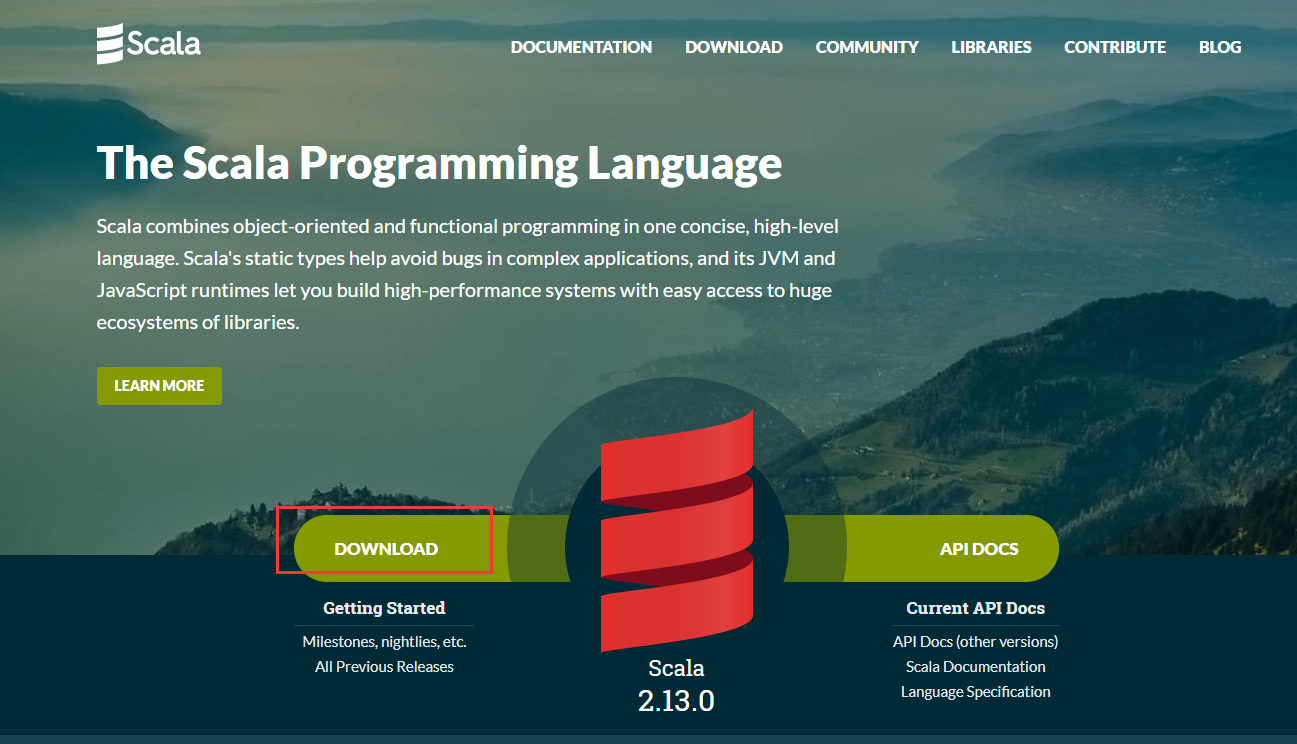Viewport: 1297px width, 744px height.
Task: Go to Scala Documentation link
Action: [975, 667]
